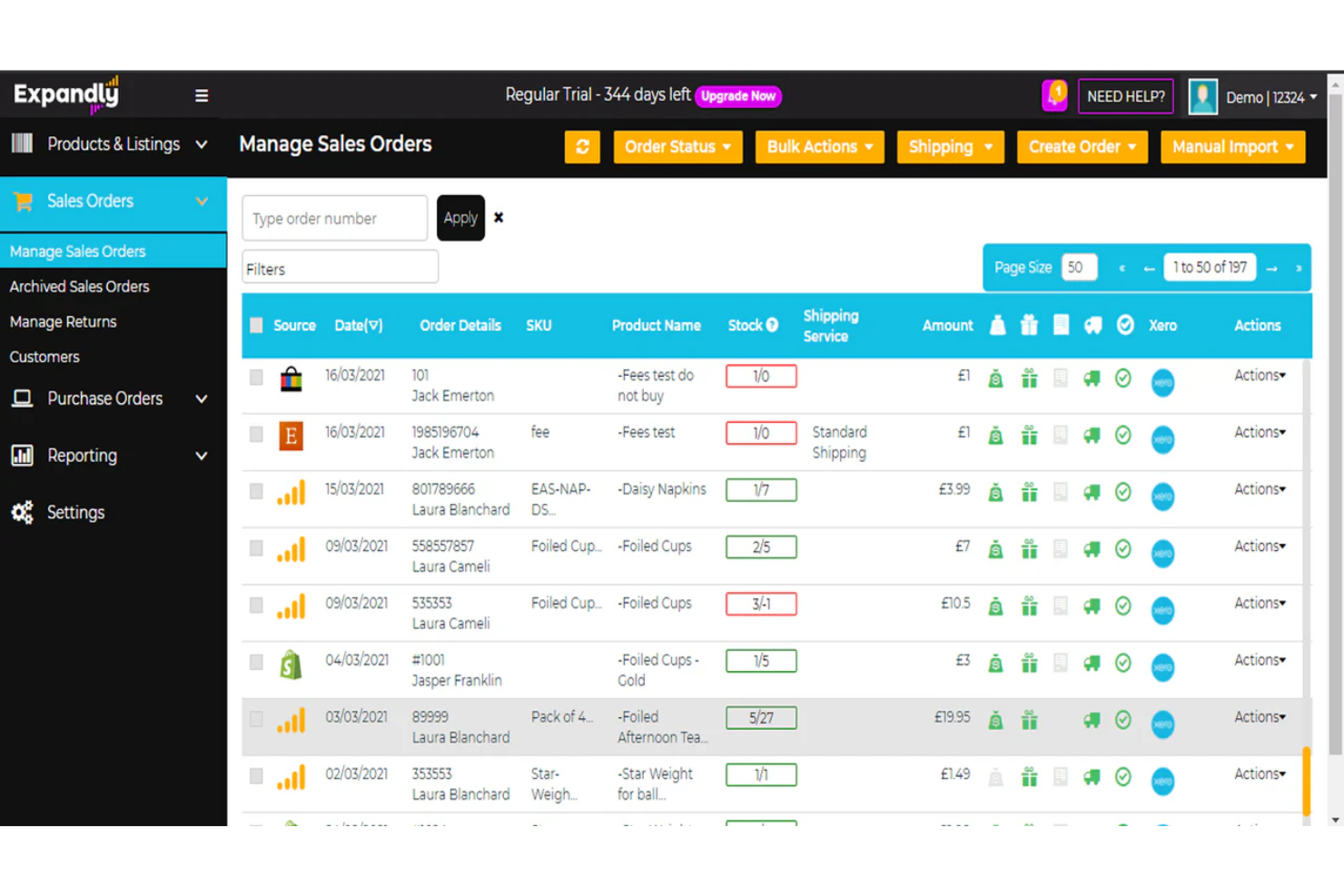Click the completion checkmark icon for order #1001
This screenshot has width=1344, height=896.
pos(1123,663)
